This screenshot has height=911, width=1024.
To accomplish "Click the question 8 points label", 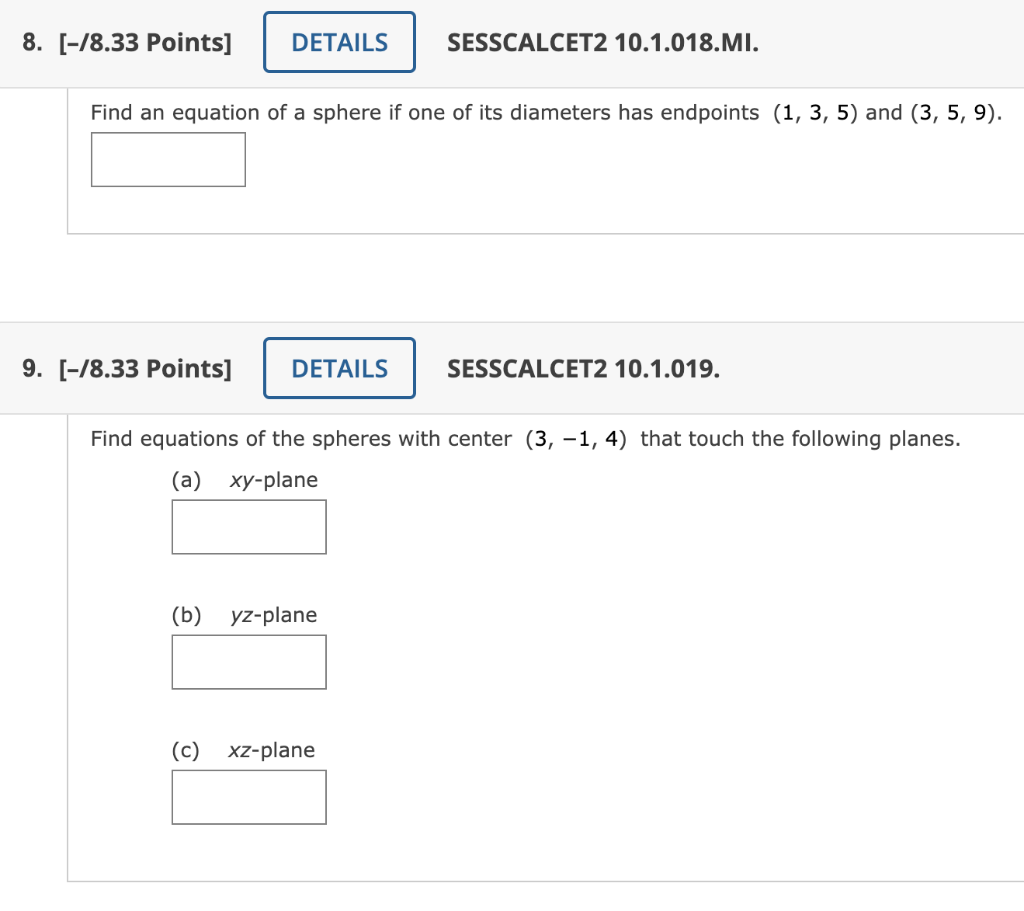I will click(x=146, y=42).
